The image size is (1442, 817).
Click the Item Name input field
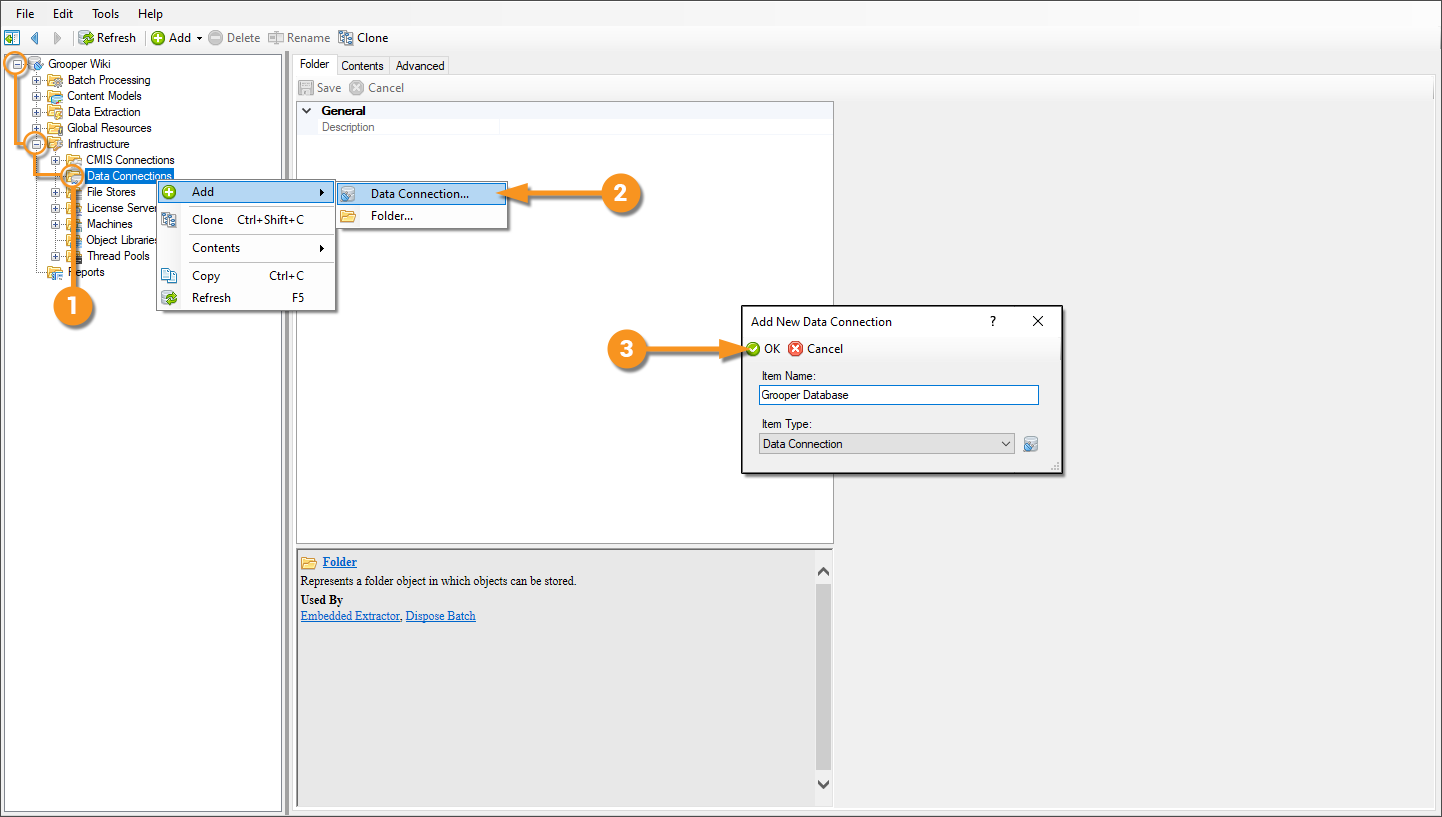[x=899, y=395]
